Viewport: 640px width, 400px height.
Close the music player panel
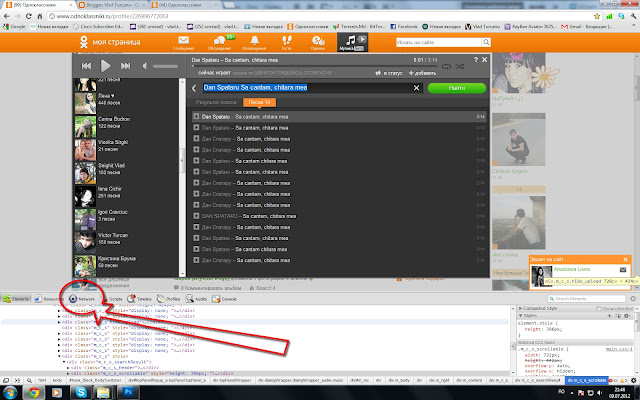[x=484, y=60]
